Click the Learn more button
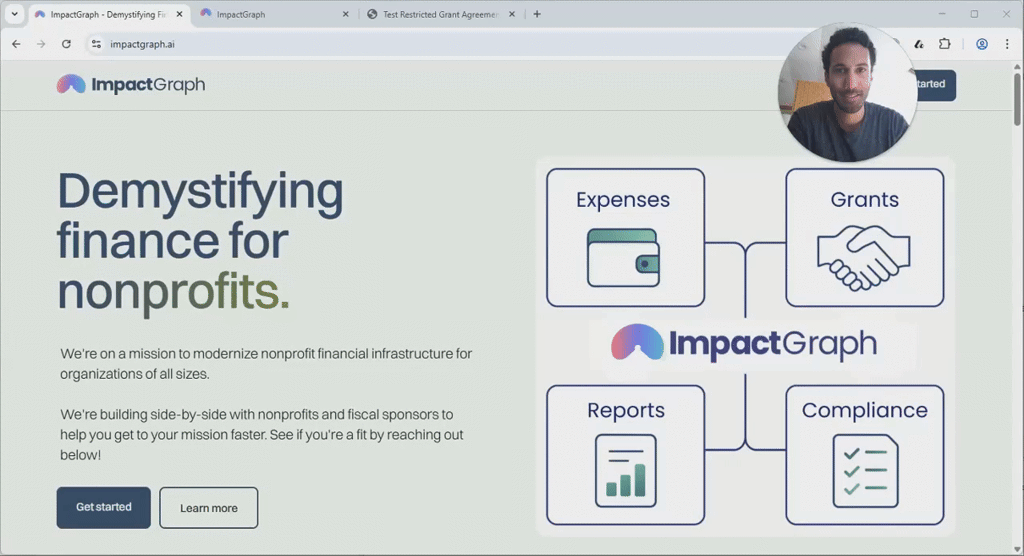This screenshot has width=1024, height=556. tap(208, 508)
